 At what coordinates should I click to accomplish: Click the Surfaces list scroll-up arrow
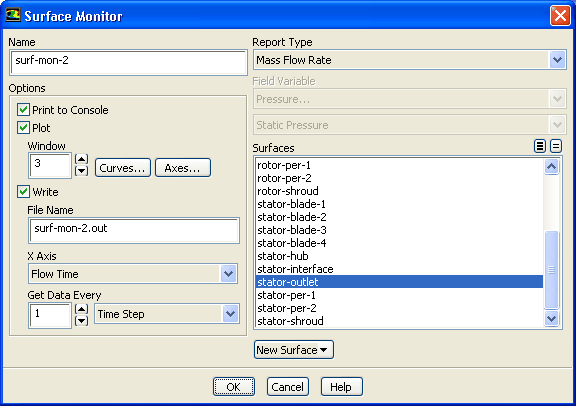click(551, 166)
